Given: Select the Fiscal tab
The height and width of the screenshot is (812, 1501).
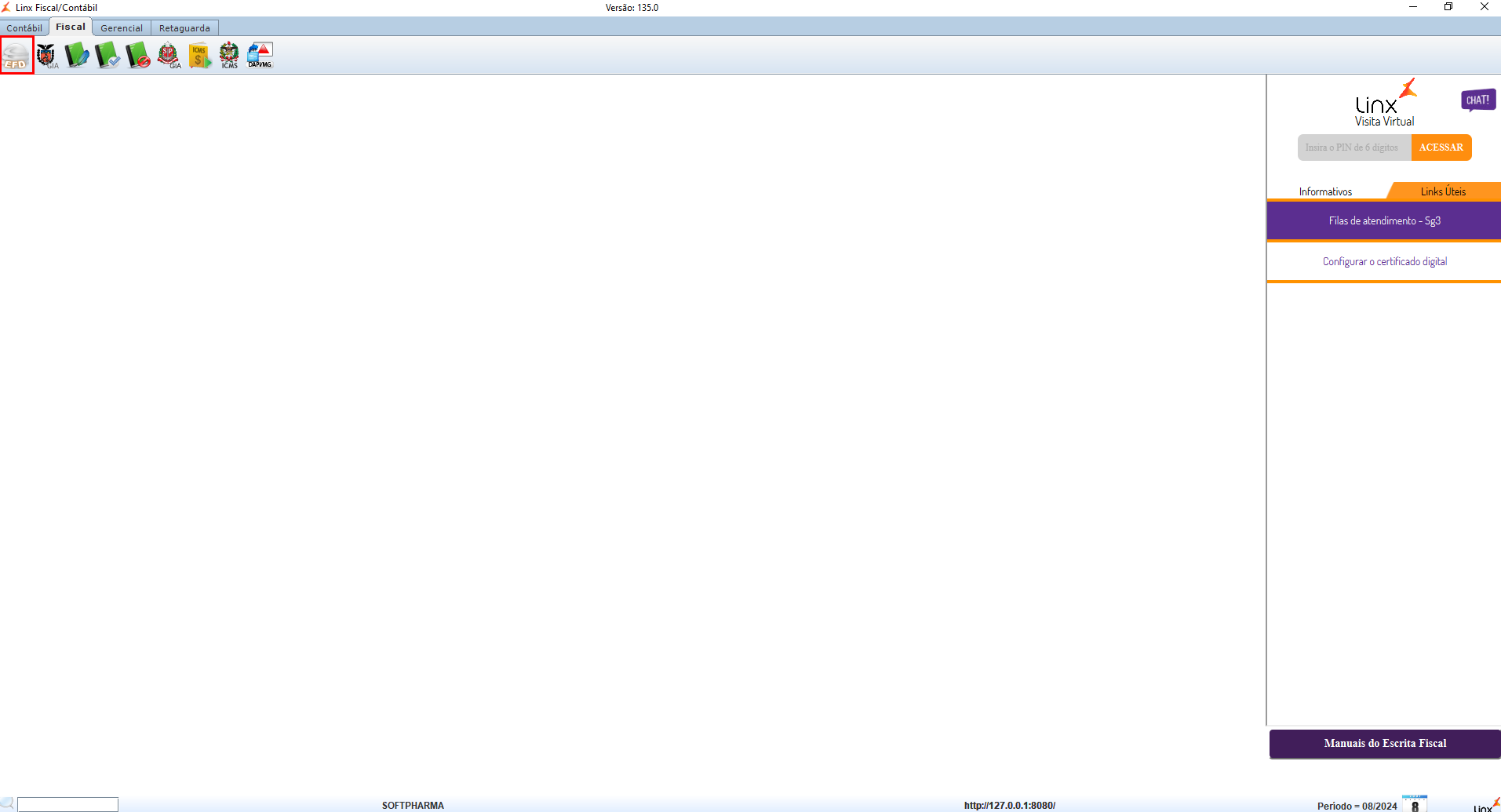Looking at the screenshot, I should pos(71,27).
